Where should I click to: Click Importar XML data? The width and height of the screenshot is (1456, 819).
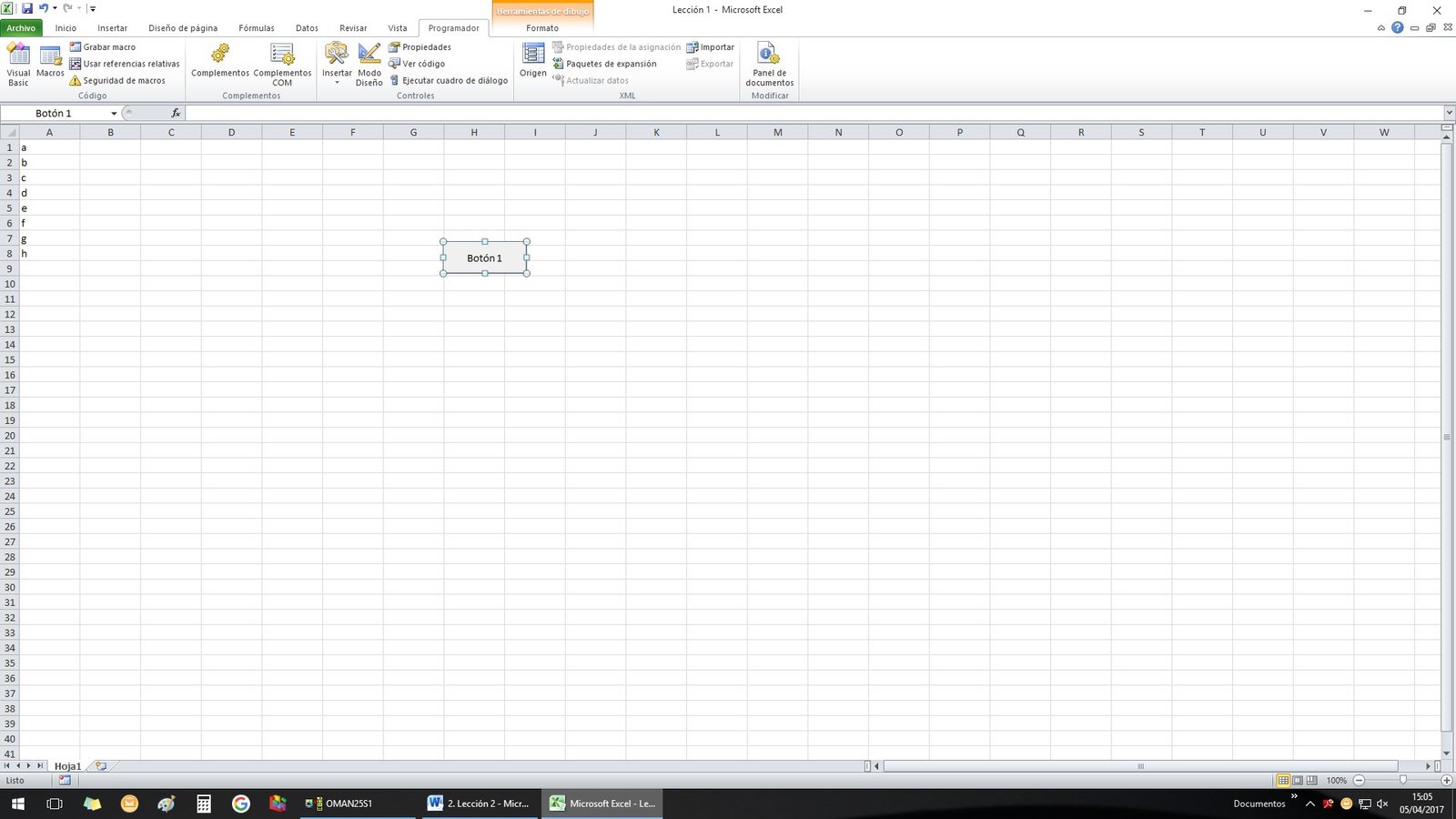click(711, 47)
